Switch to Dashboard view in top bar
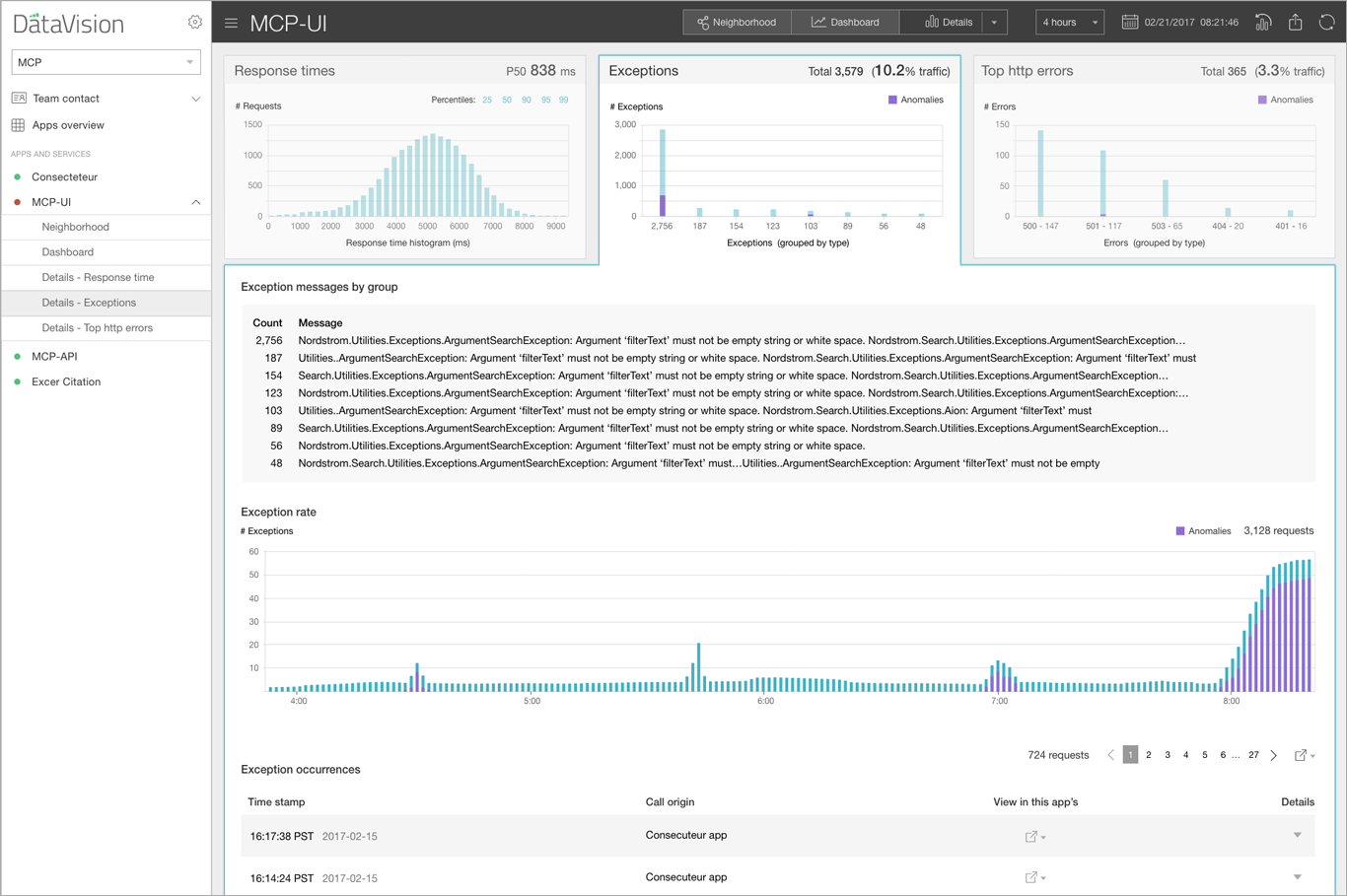Image resolution: width=1347 pixels, height=896 pixels. pos(845,22)
